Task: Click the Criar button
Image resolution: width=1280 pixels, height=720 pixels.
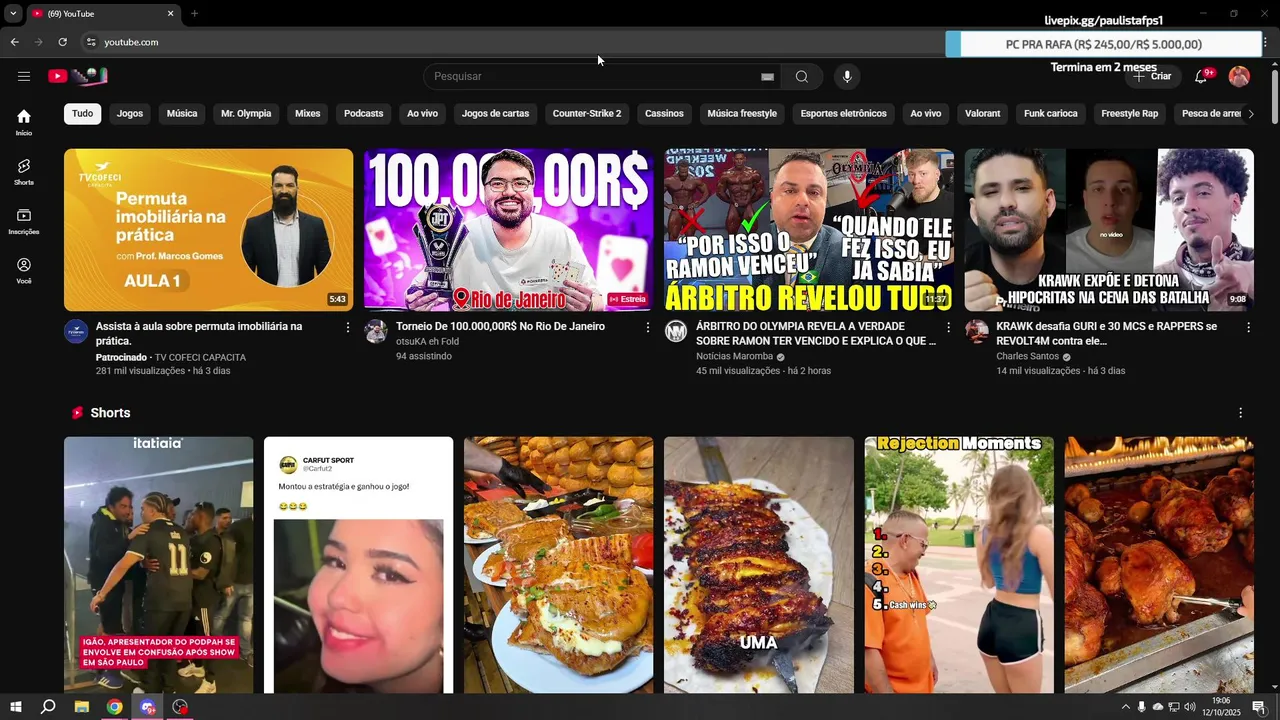Action: (x=1152, y=77)
